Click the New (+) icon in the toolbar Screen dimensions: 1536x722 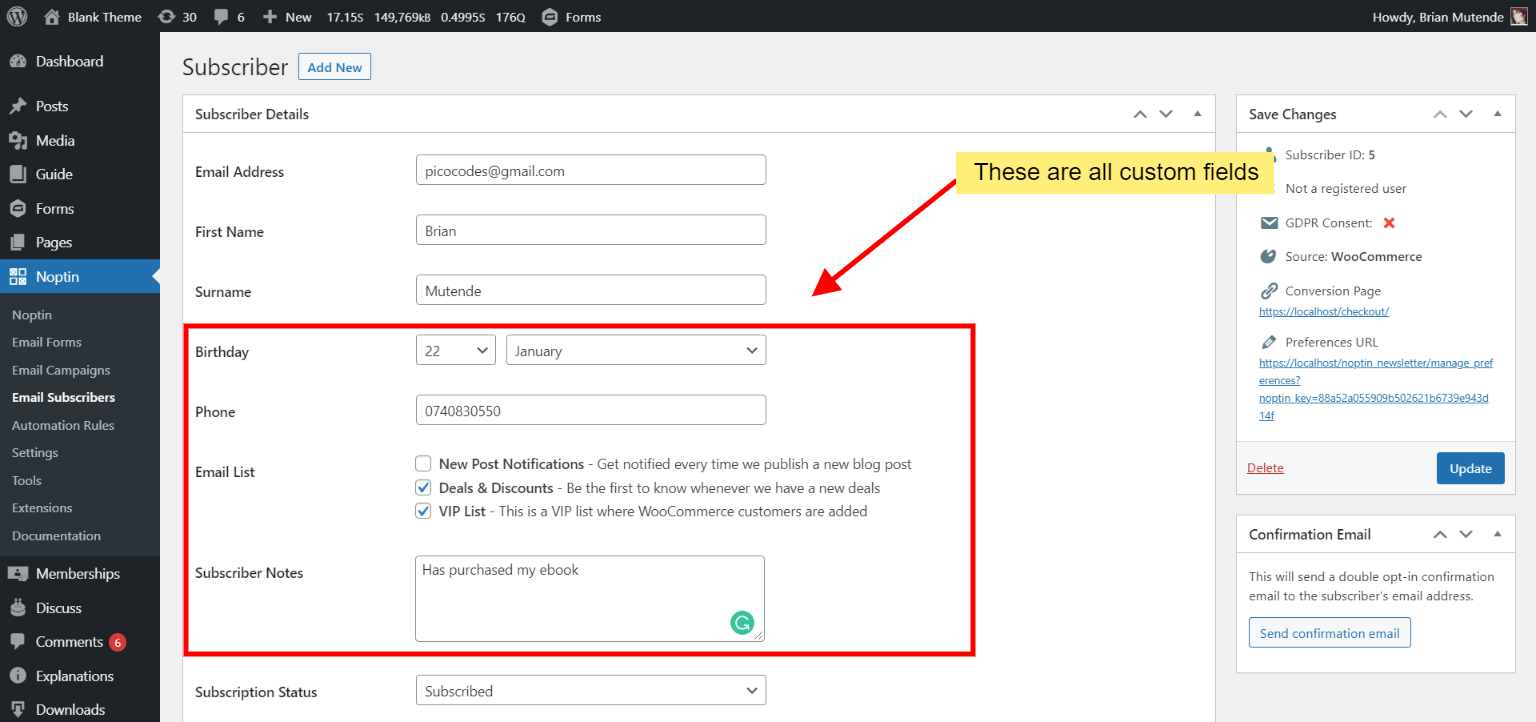tap(273, 16)
